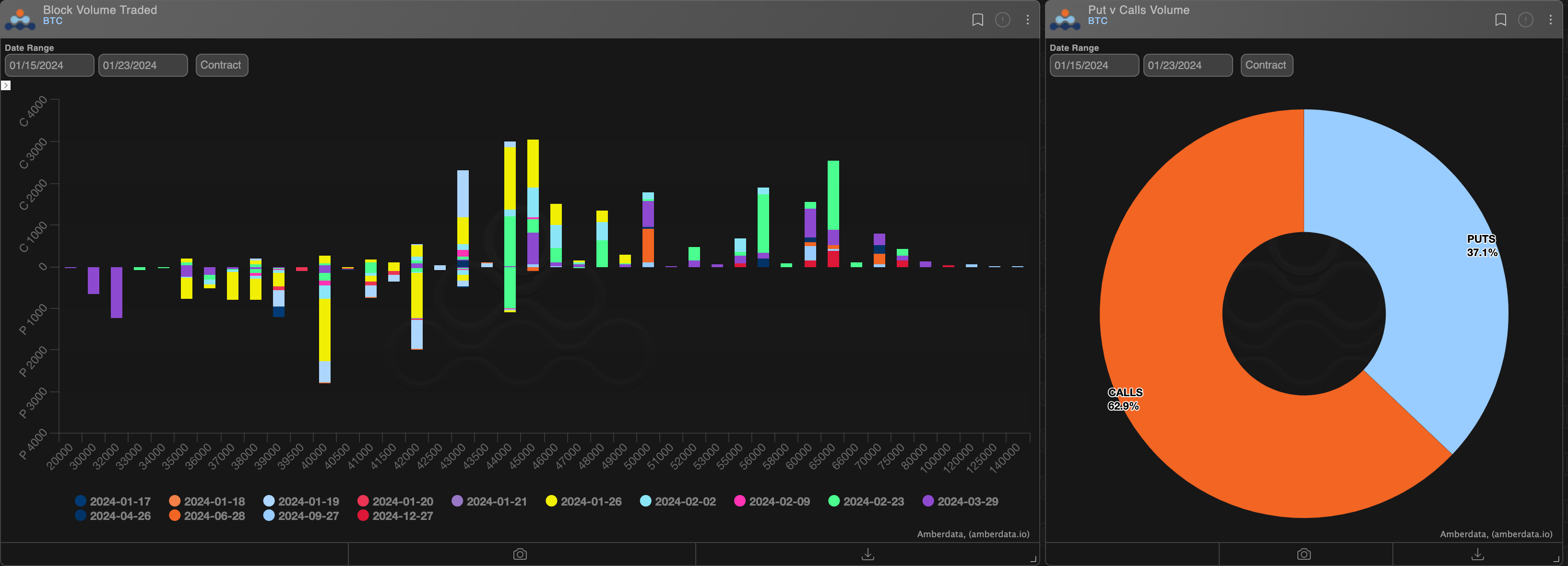Click Amberdata credit in Put v Calls panel
The height and width of the screenshot is (566, 1568).
coord(1496,534)
